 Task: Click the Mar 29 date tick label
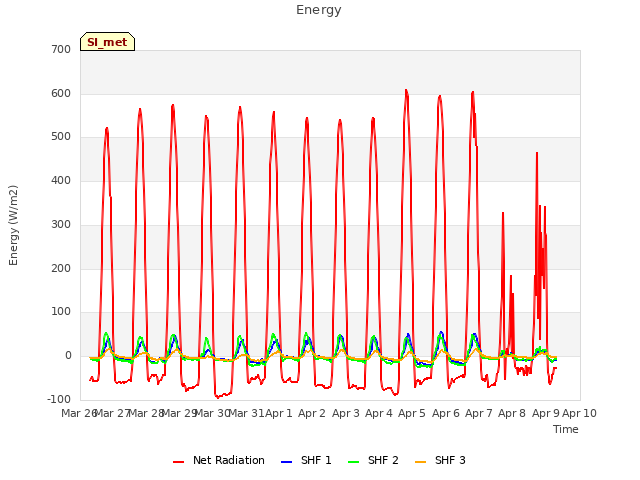coord(179,413)
